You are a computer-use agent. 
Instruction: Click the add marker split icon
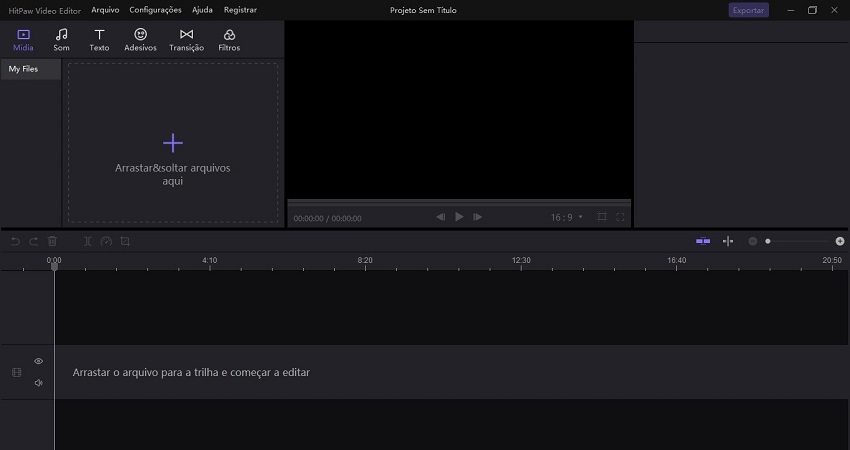(x=728, y=241)
